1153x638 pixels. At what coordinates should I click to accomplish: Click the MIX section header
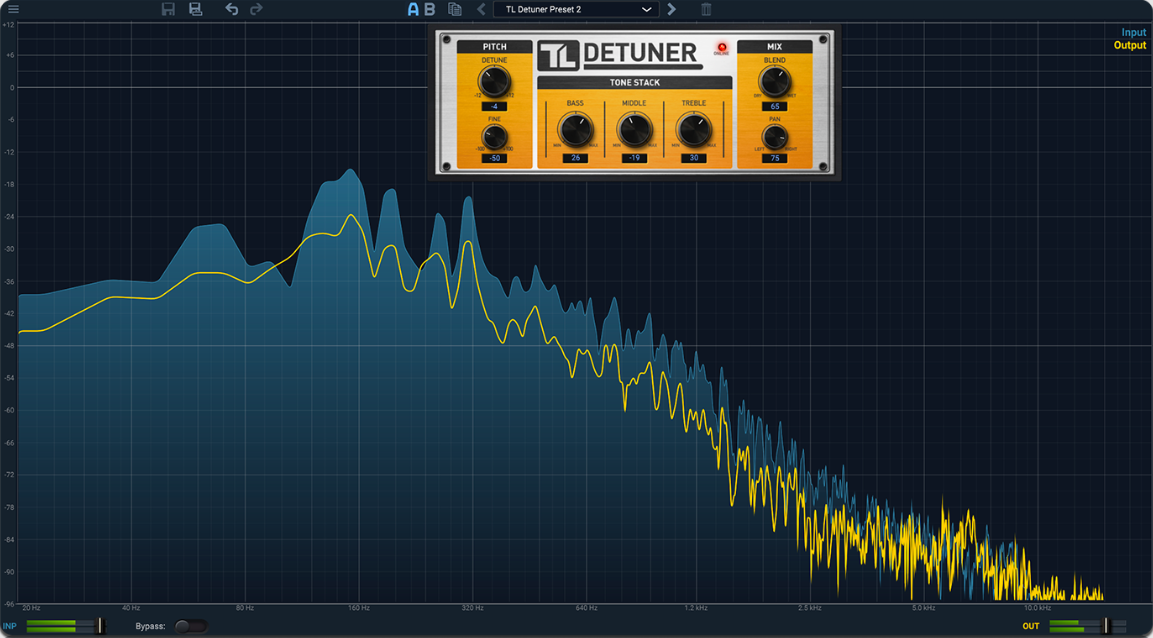[x=774, y=47]
